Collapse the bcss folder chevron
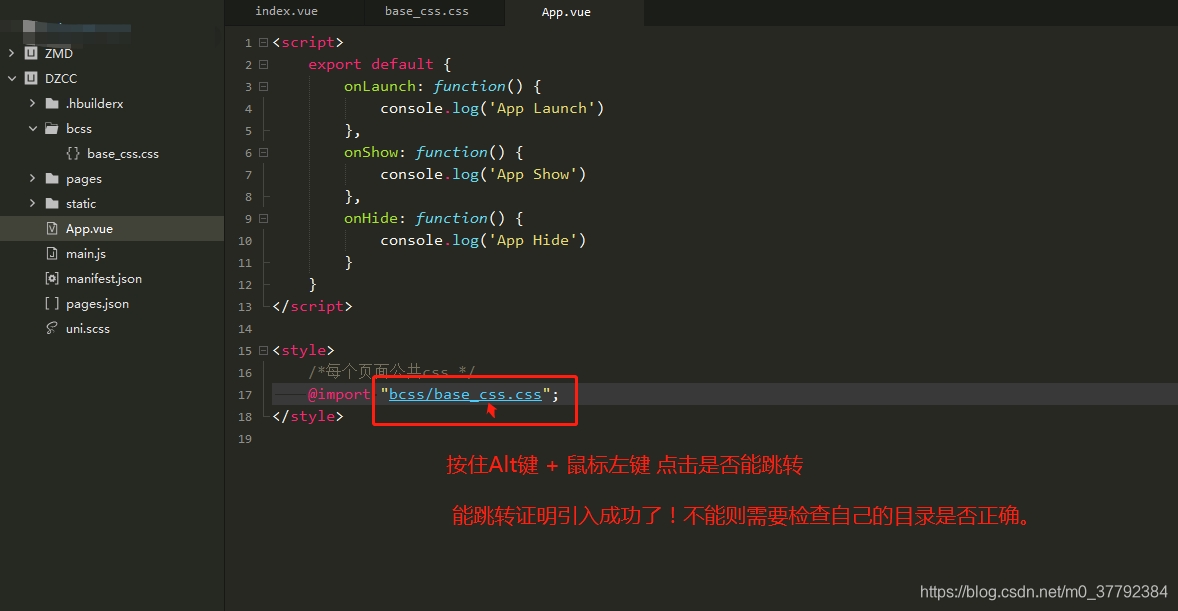The image size is (1178, 611). [x=32, y=129]
